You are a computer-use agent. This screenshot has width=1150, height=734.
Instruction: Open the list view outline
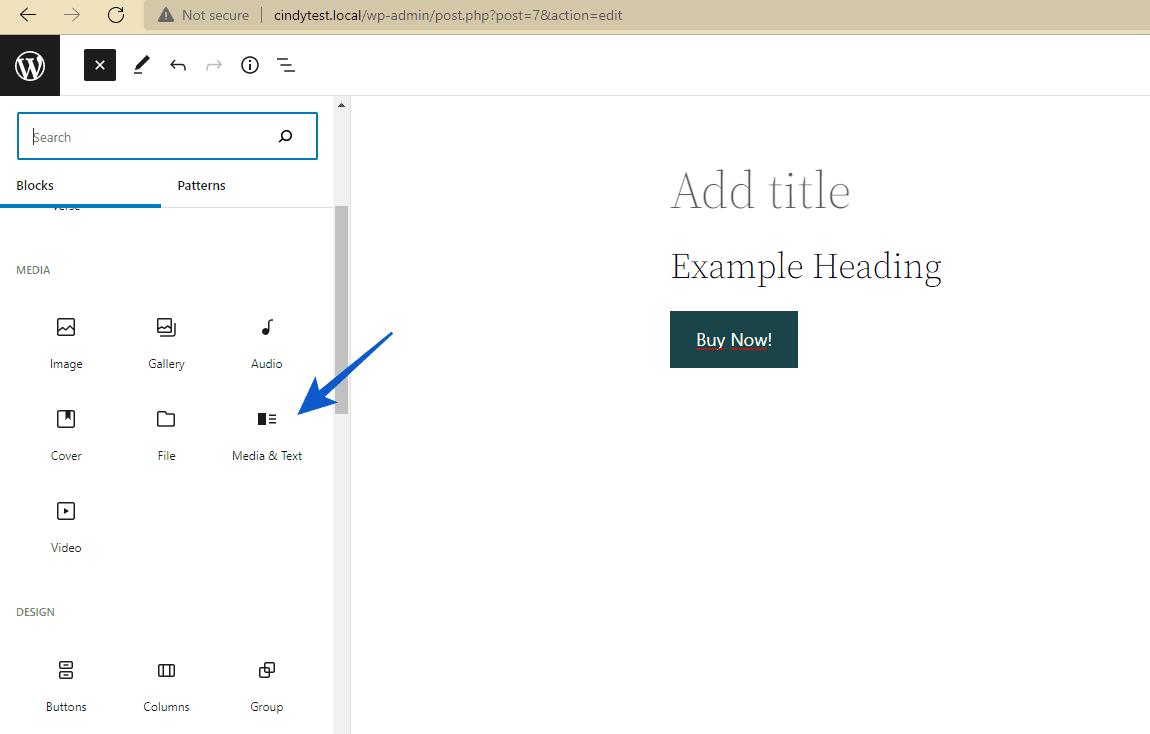click(x=285, y=65)
